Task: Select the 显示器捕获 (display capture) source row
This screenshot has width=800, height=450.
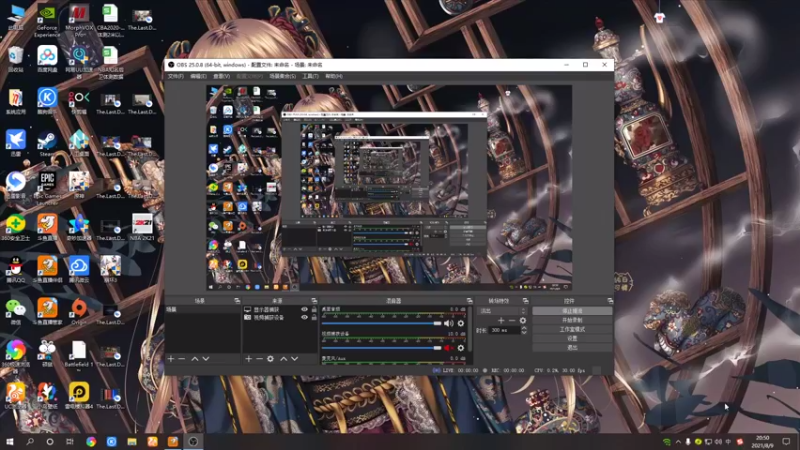Action: 280,310
